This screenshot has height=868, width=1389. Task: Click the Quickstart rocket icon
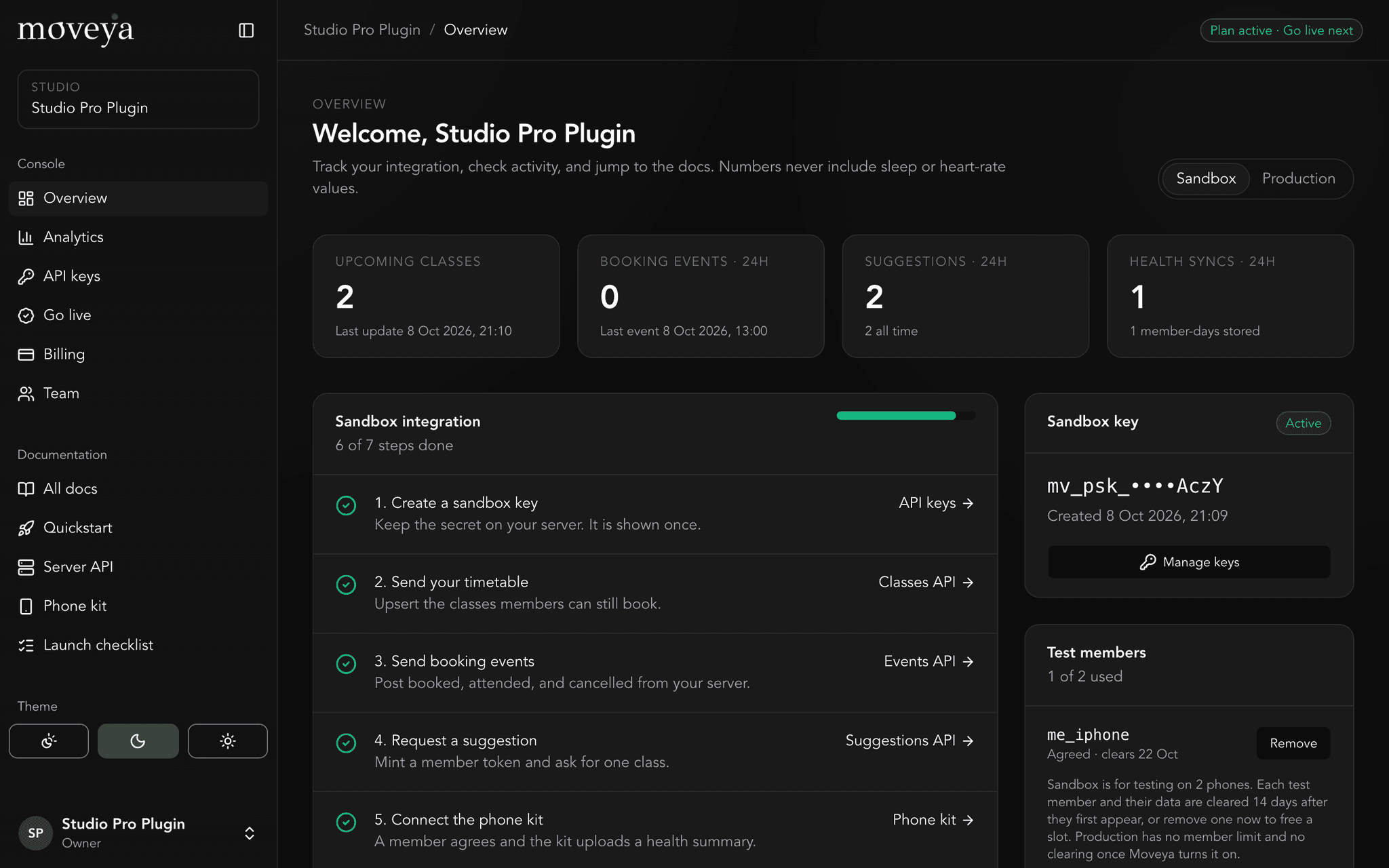[x=26, y=528]
